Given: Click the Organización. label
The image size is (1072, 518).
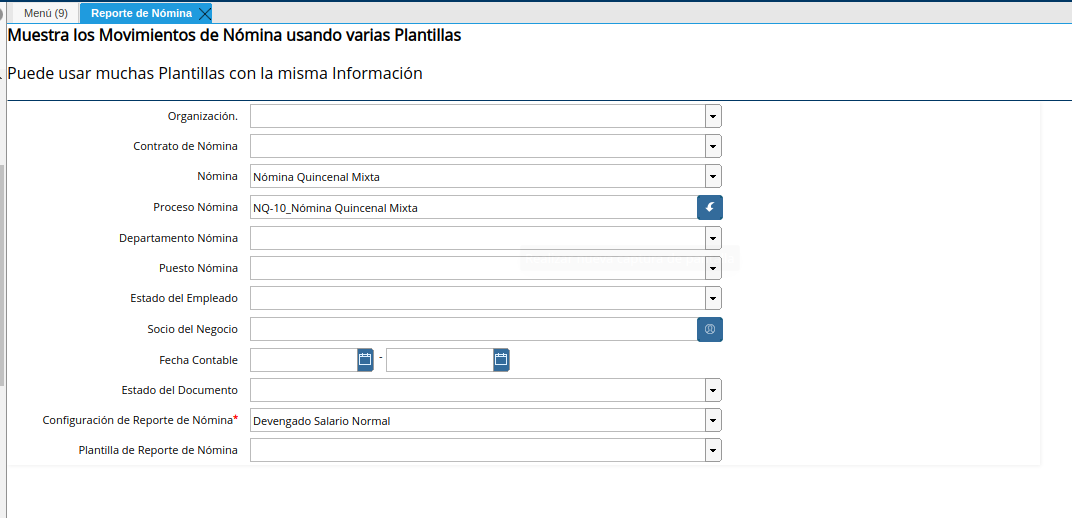Looking at the screenshot, I should pyautogui.click(x=203, y=116).
